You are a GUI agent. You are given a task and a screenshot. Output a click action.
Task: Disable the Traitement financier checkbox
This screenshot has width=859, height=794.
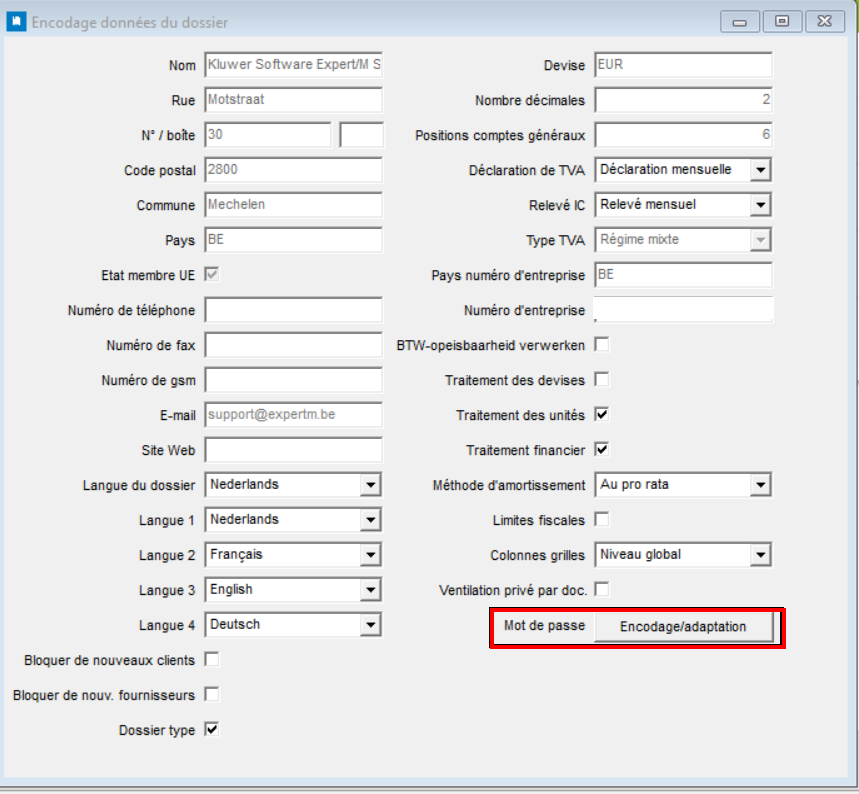click(x=602, y=450)
